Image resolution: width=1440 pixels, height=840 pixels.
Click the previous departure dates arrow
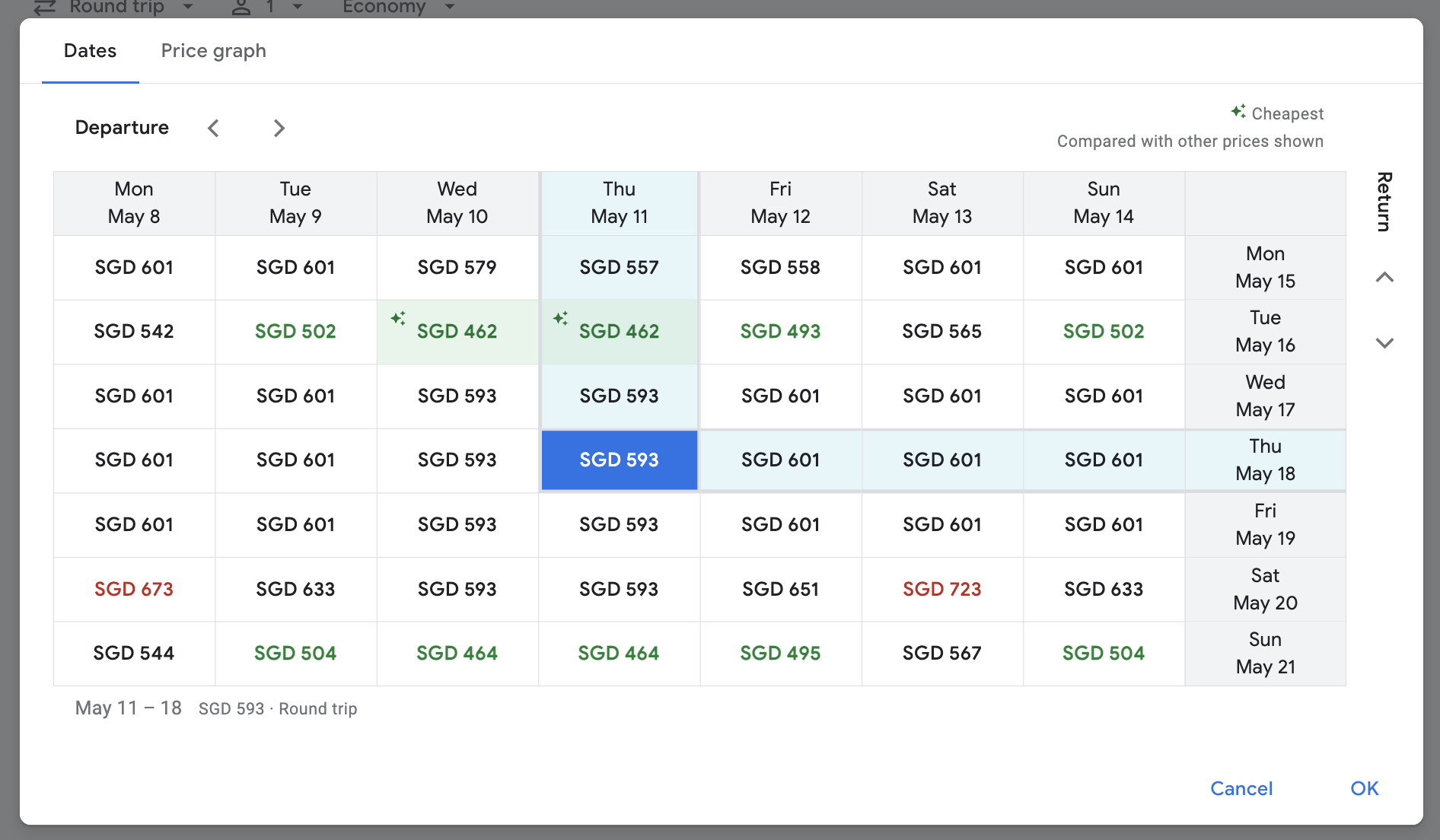pyautogui.click(x=214, y=128)
